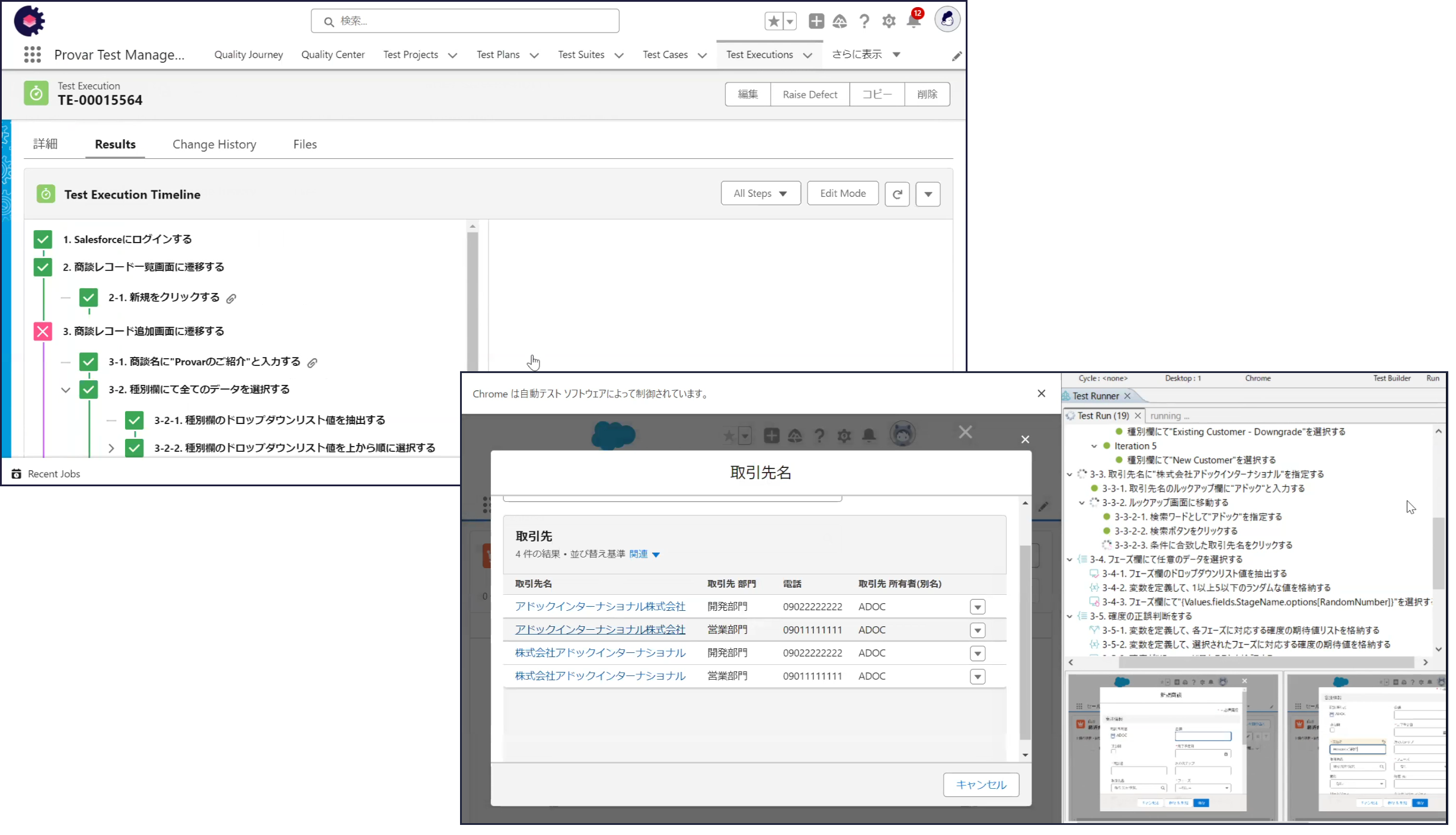The height and width of the screenshot is (835, 1456).
Task: Switch to the Change History tab
Action: [214, 144]
